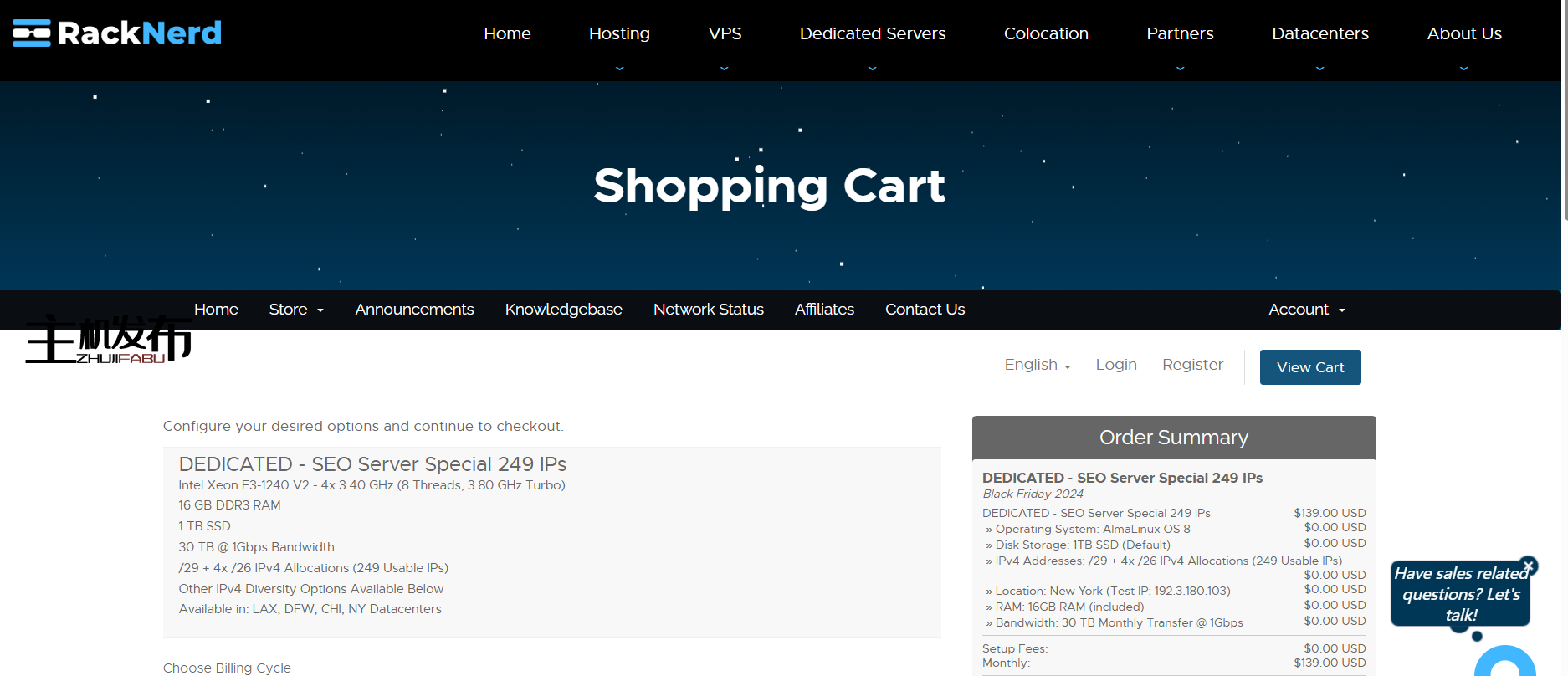Screen dimensions: 1568x676
Task: Click the 16 GB DDR3 RAM line
Action: (229, 505)
